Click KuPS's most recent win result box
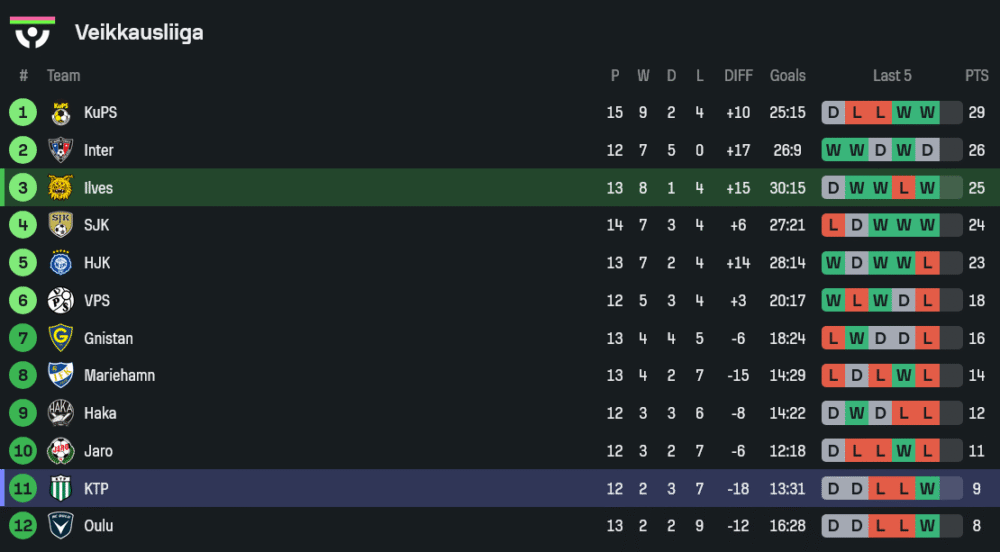Screen dimensions: 1000x552 (x=927, y=113)
